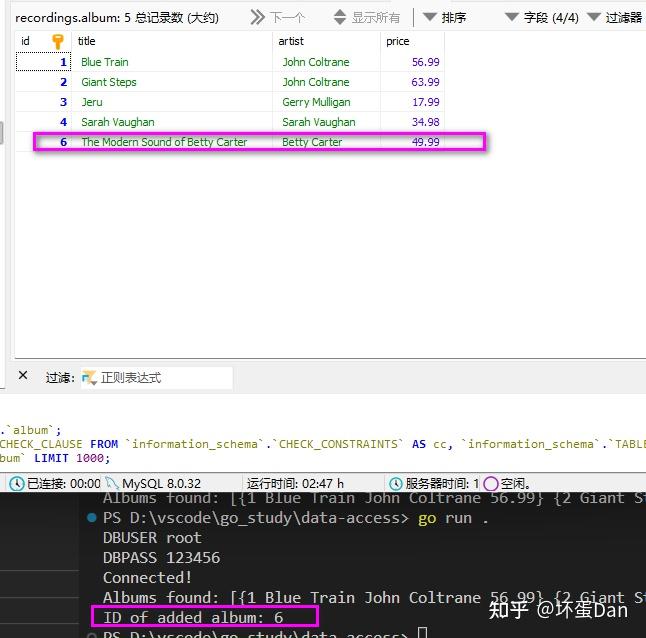
Task: Select the 'Jeru' title cell
Action: pos(172,102)
